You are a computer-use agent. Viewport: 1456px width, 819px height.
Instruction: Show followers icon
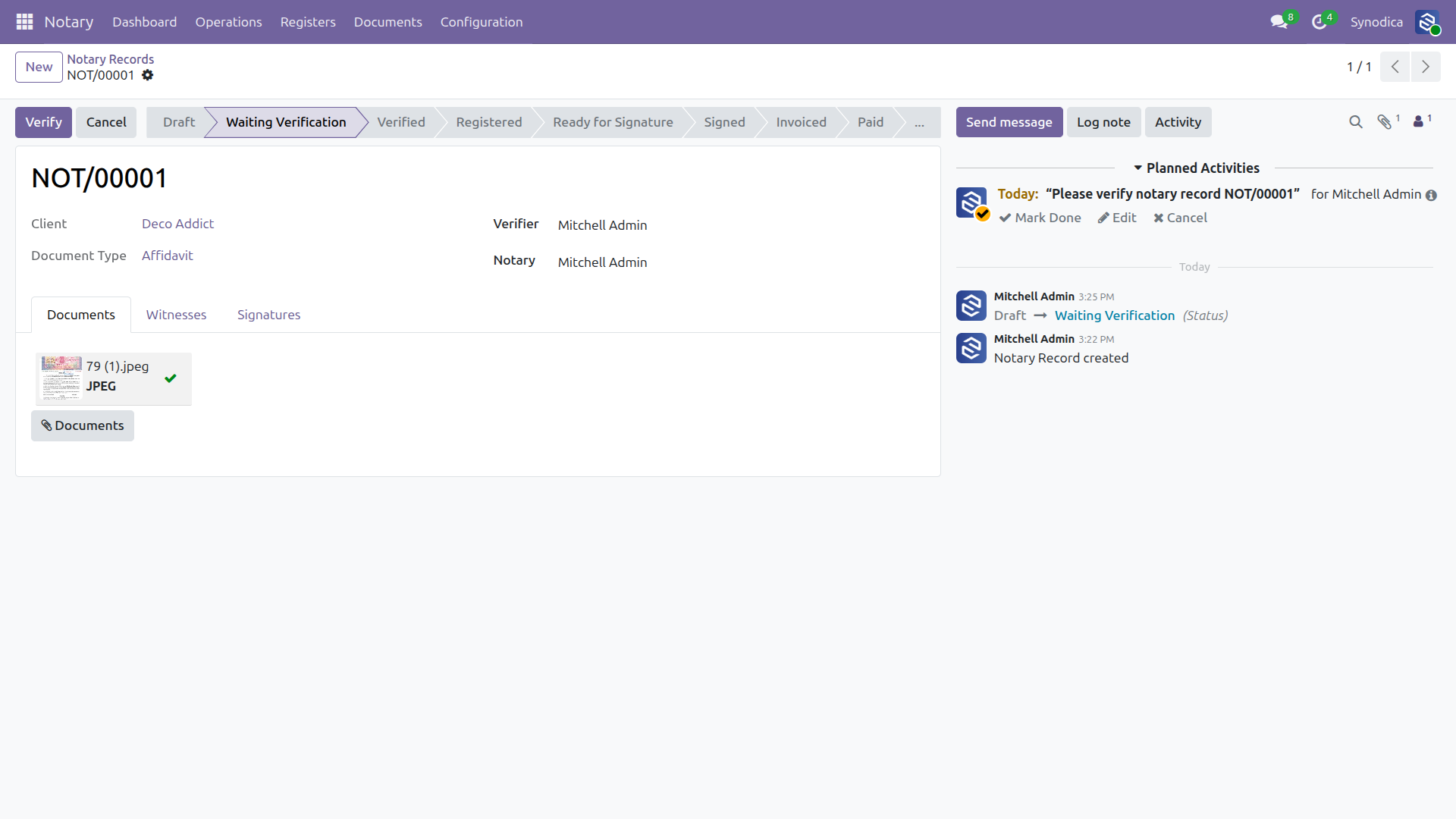pyautogui.click(x=1418, y=121)
